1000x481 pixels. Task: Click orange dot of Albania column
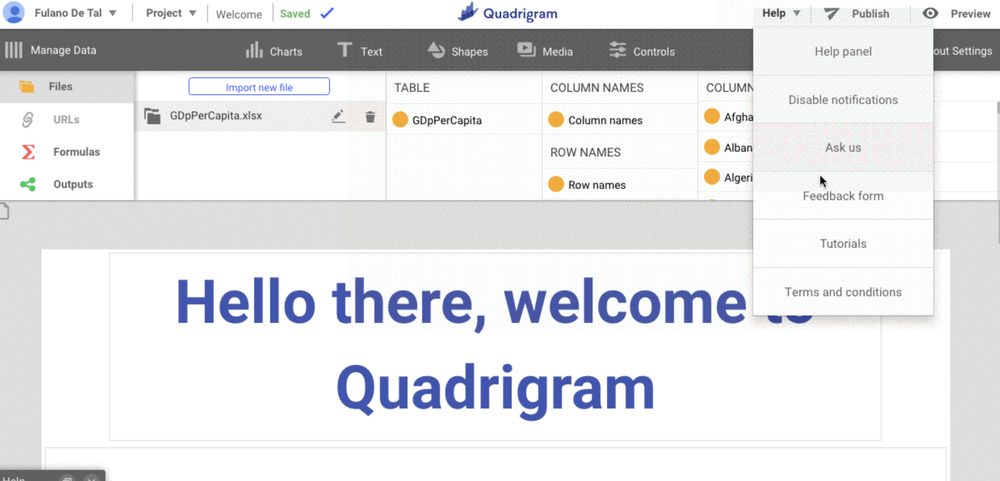pos(712,147)
